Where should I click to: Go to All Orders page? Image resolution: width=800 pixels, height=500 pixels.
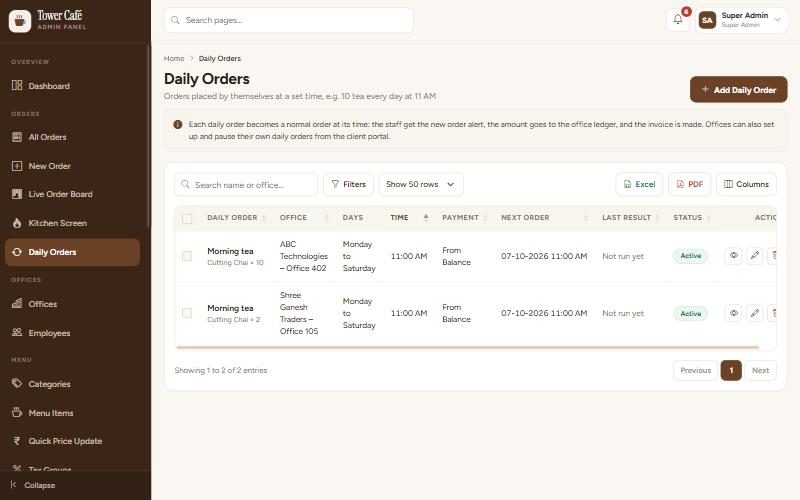(72, 137)
